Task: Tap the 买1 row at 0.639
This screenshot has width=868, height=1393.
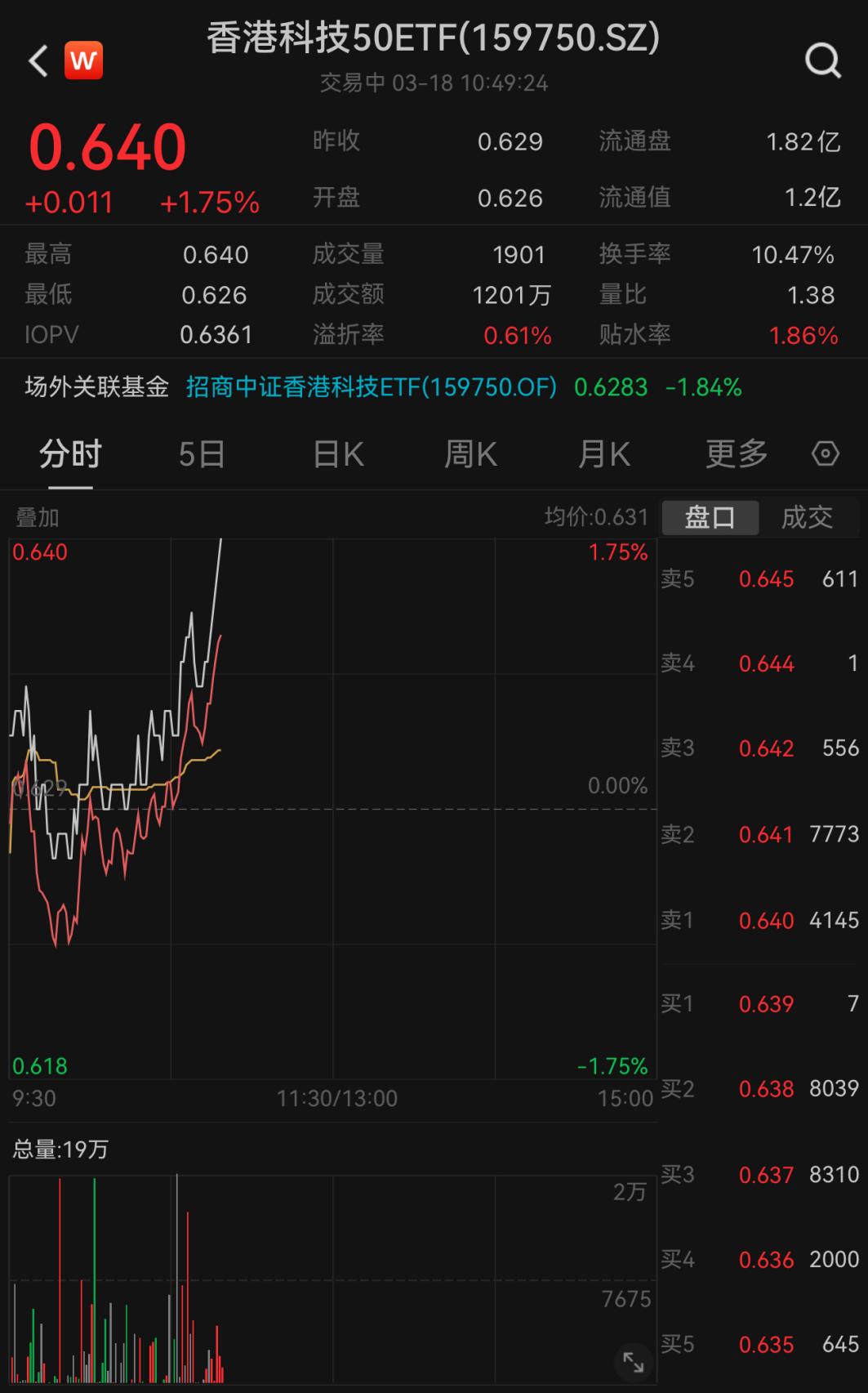Action: click(759, 1003)
